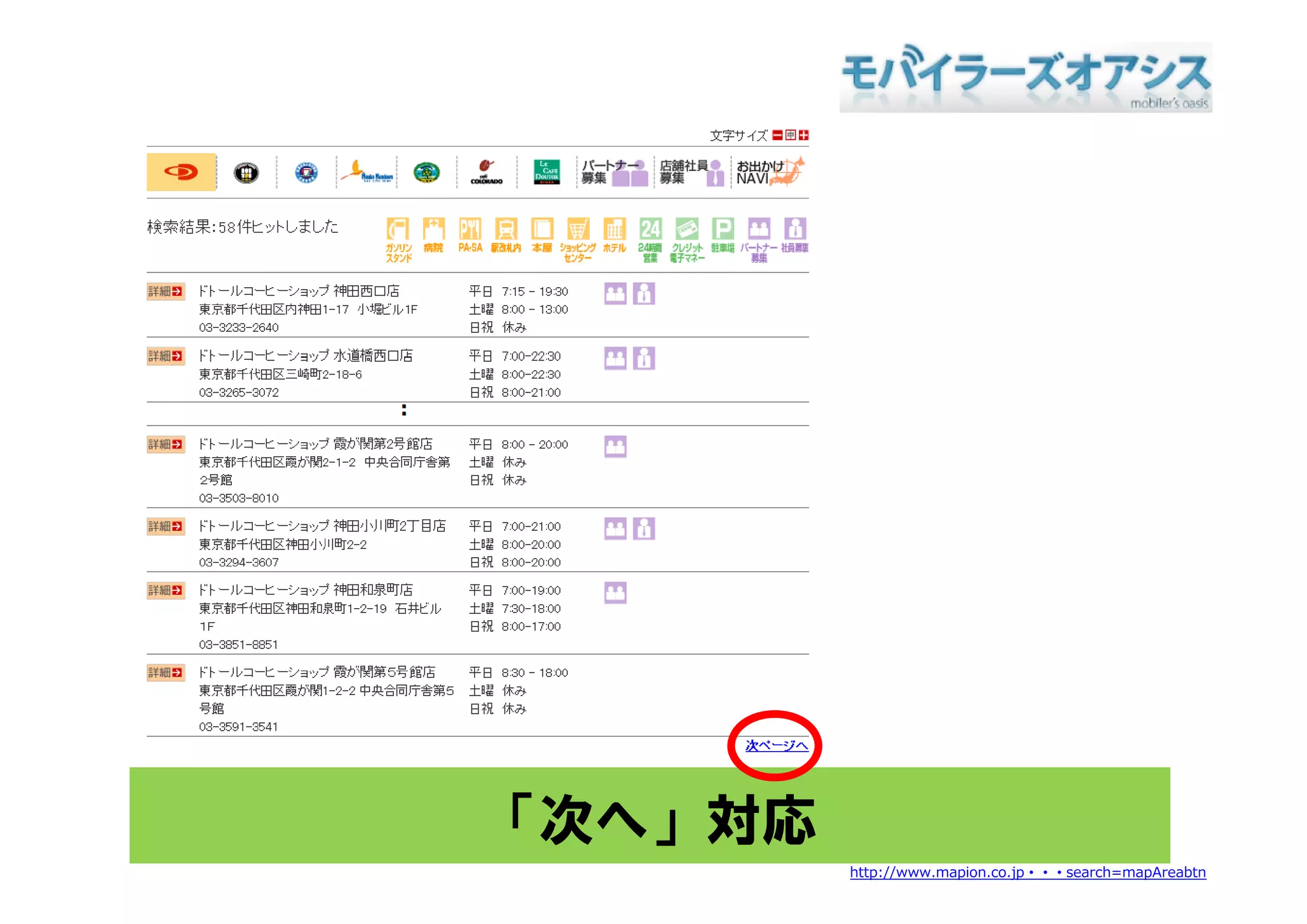Select weekday hours 7:15 - 19:30
This screenshot has width=1307, height=924.
[535, 292]
